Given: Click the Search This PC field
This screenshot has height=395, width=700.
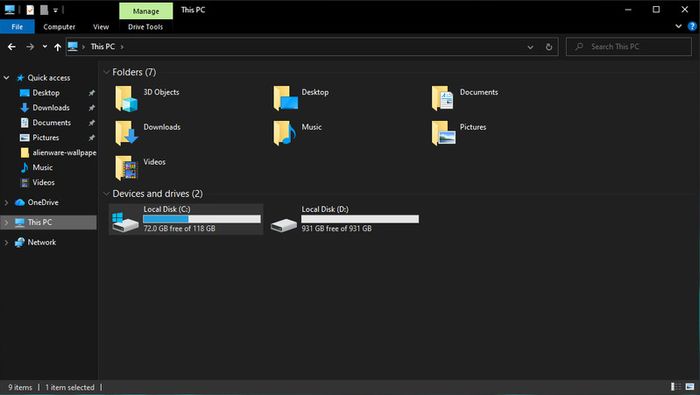Looking at the screenshot, I should [x=629, y=46].
